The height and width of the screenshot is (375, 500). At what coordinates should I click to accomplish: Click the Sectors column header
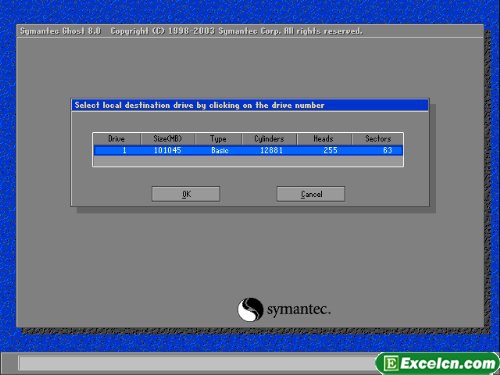378,139
